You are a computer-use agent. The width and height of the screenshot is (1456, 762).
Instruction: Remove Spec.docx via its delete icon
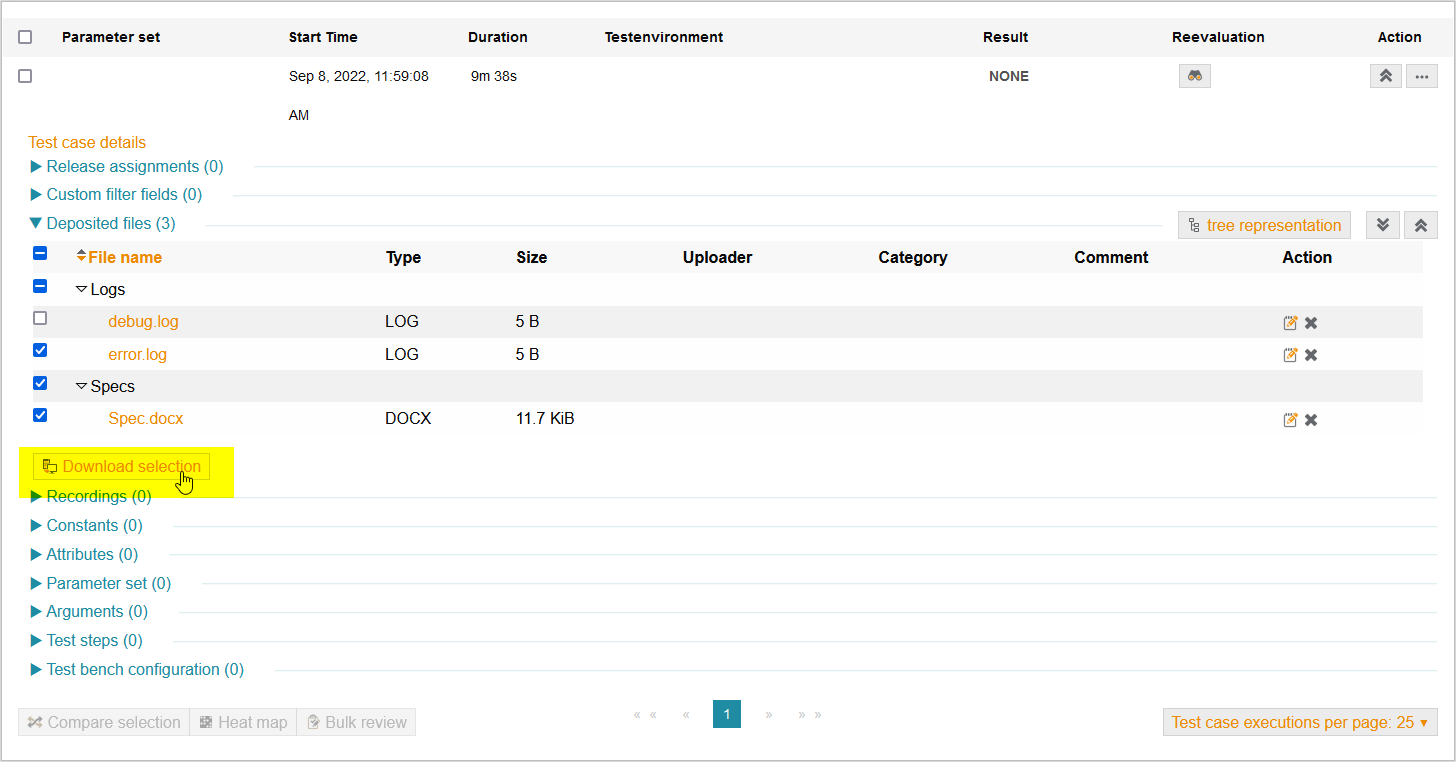[1310, 419]
